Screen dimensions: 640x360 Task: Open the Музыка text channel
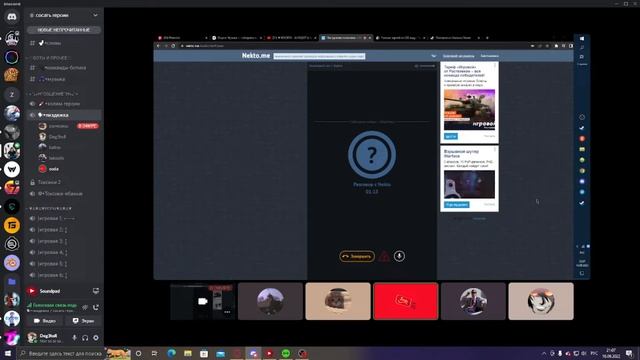pyautogui.click(x=64, y=79)
